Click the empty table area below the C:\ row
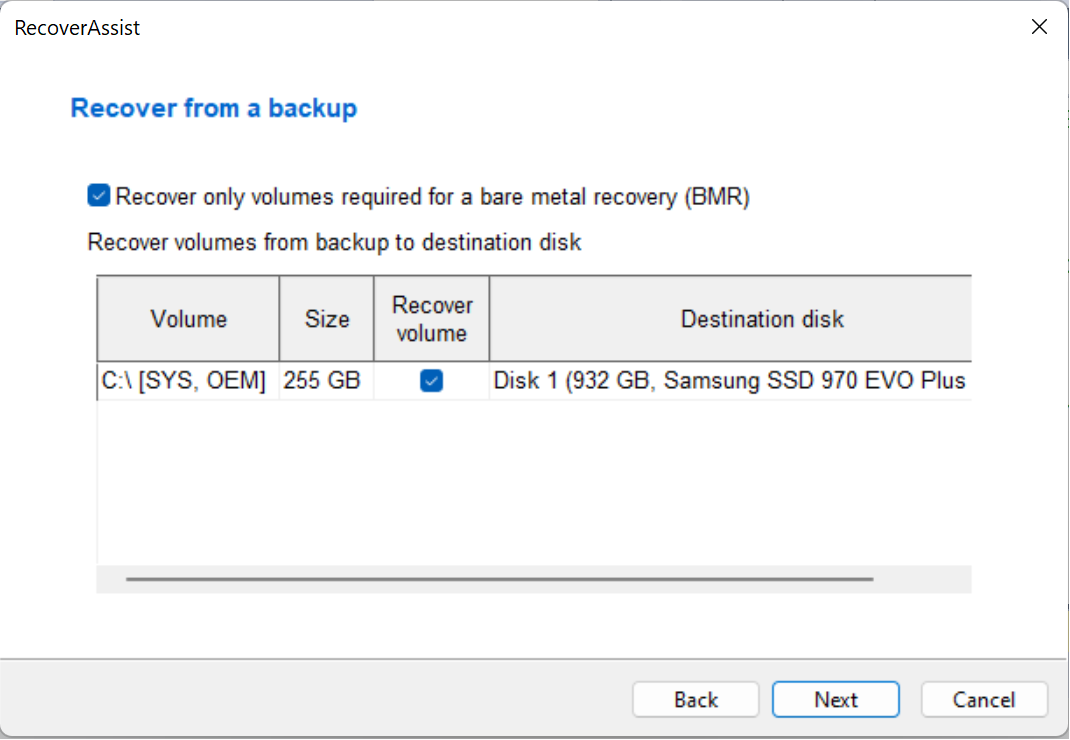The height and width of the screenshot is (740, 1070). pos(534,482)
